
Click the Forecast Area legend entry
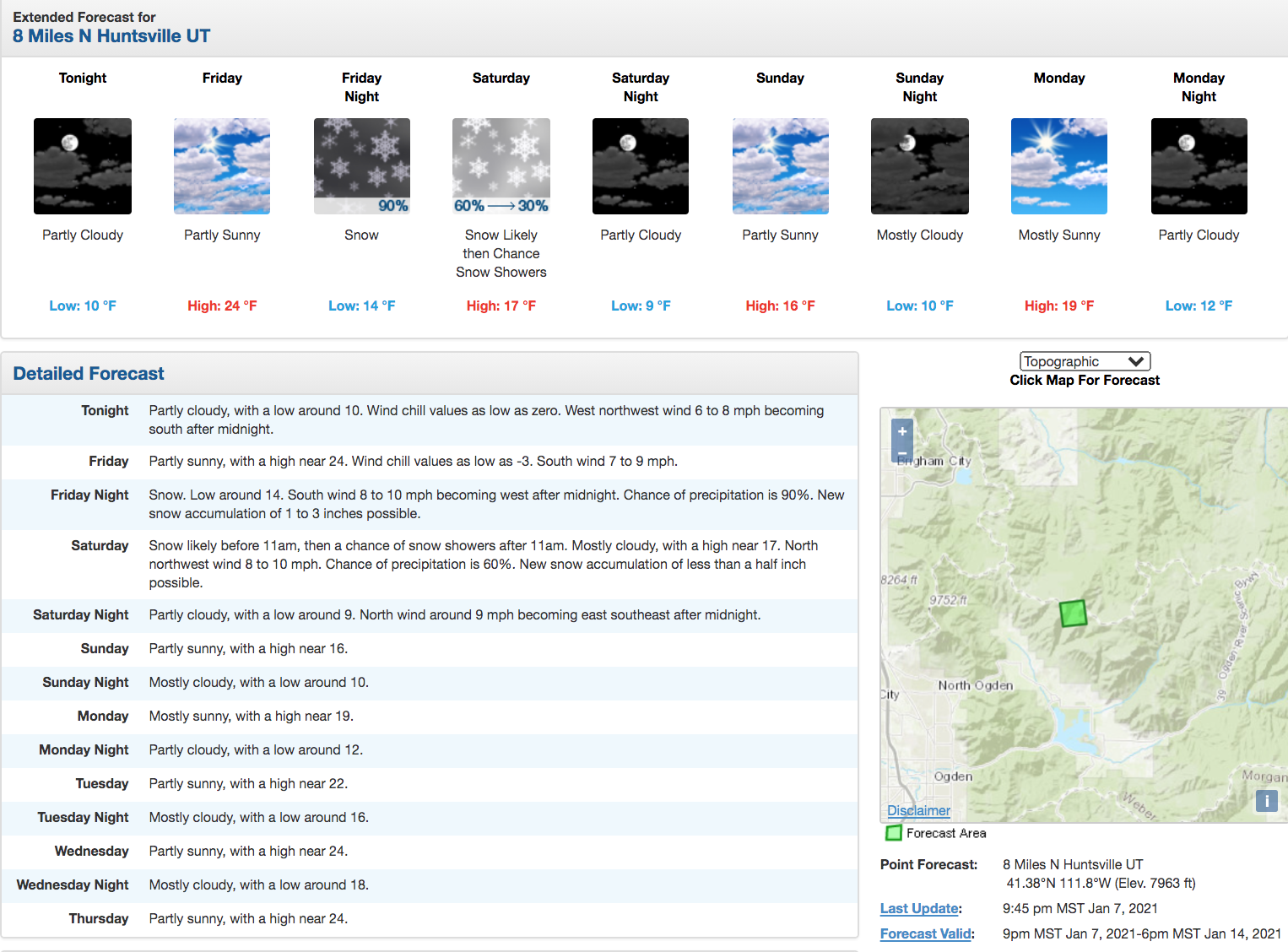(x=936, y=833)
